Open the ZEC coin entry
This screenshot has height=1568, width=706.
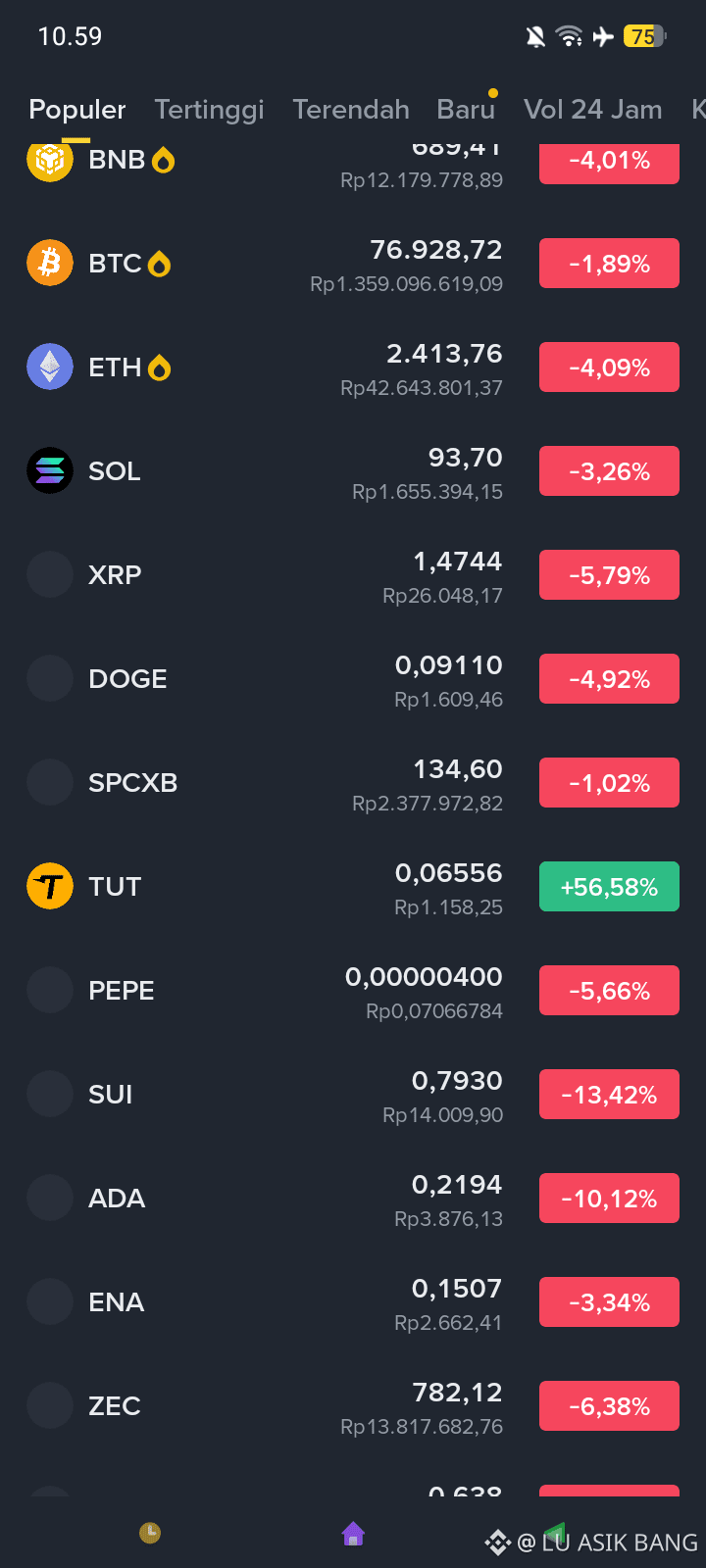(x=353, y=1406)
